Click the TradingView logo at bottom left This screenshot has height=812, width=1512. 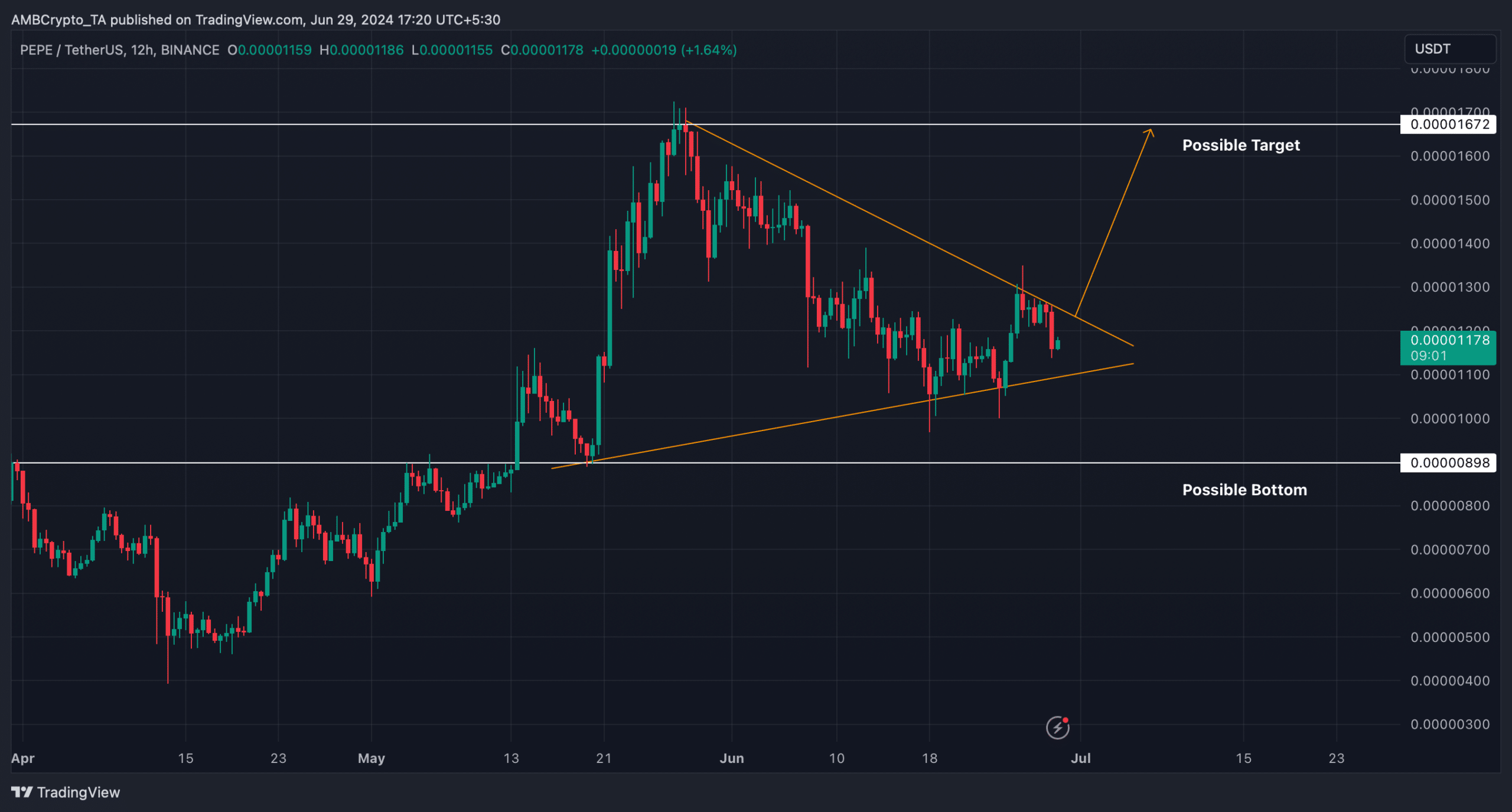tap(66, 792)
